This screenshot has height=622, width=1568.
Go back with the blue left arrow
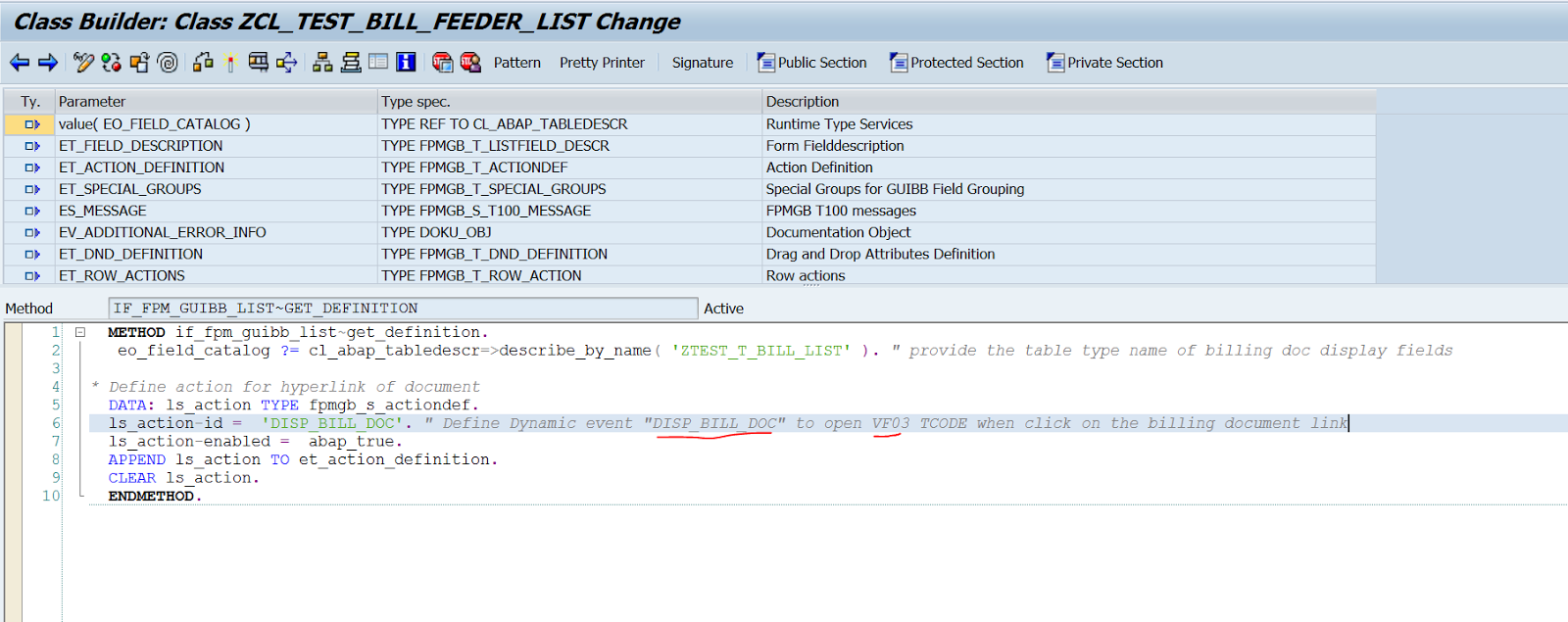(x=20, y=63)
